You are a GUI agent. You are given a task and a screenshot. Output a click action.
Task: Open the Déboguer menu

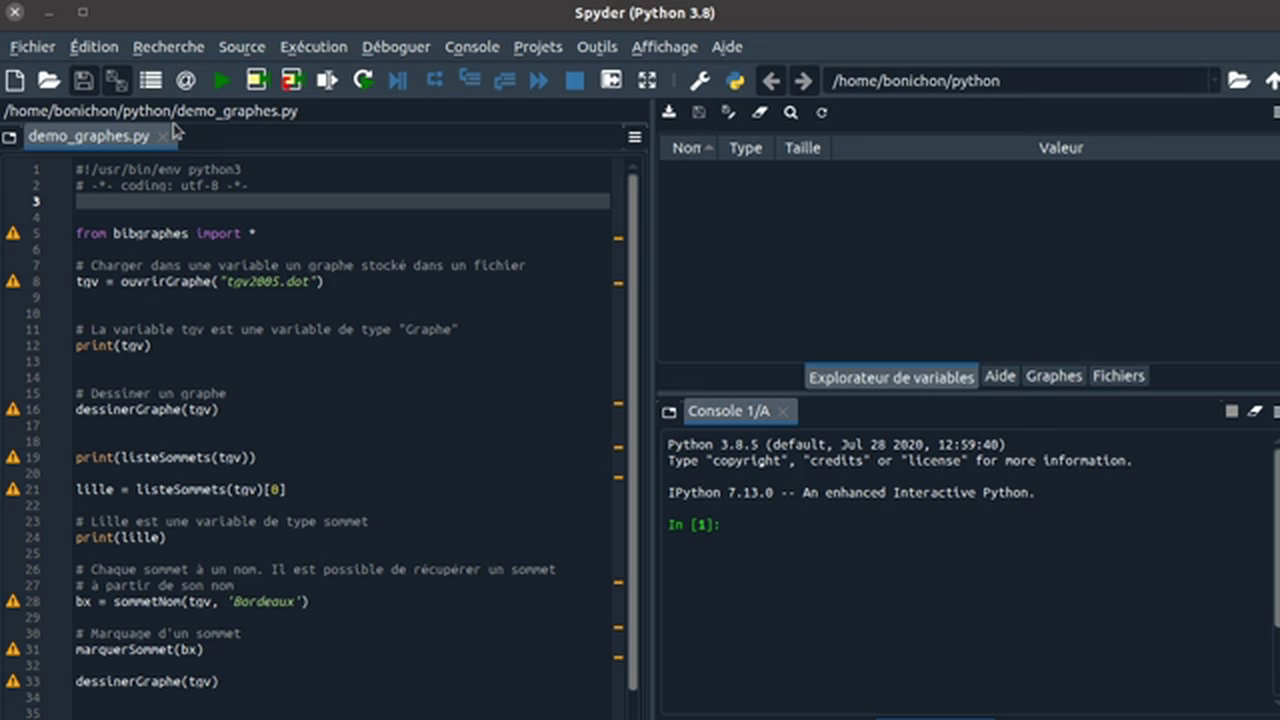396,47
